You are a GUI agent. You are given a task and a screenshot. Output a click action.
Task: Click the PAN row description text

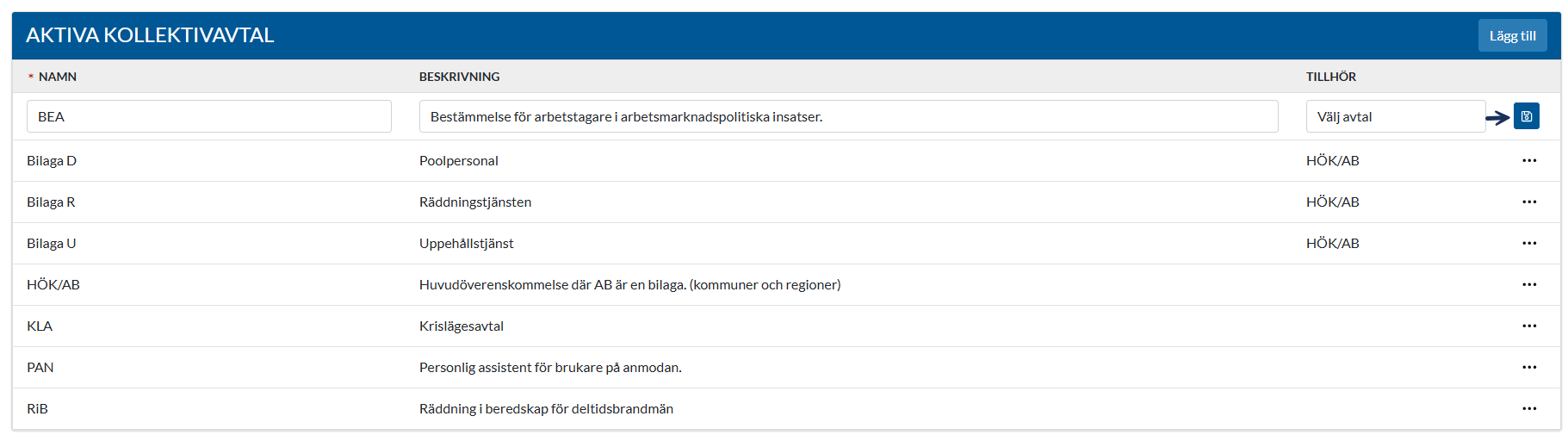[550, 368]
